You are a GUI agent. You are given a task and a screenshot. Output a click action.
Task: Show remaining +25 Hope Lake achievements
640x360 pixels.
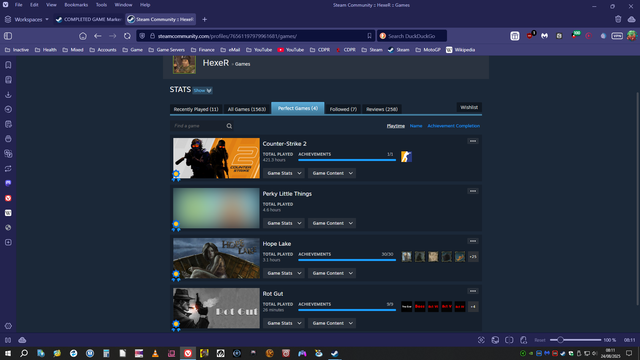click(473, 257)
